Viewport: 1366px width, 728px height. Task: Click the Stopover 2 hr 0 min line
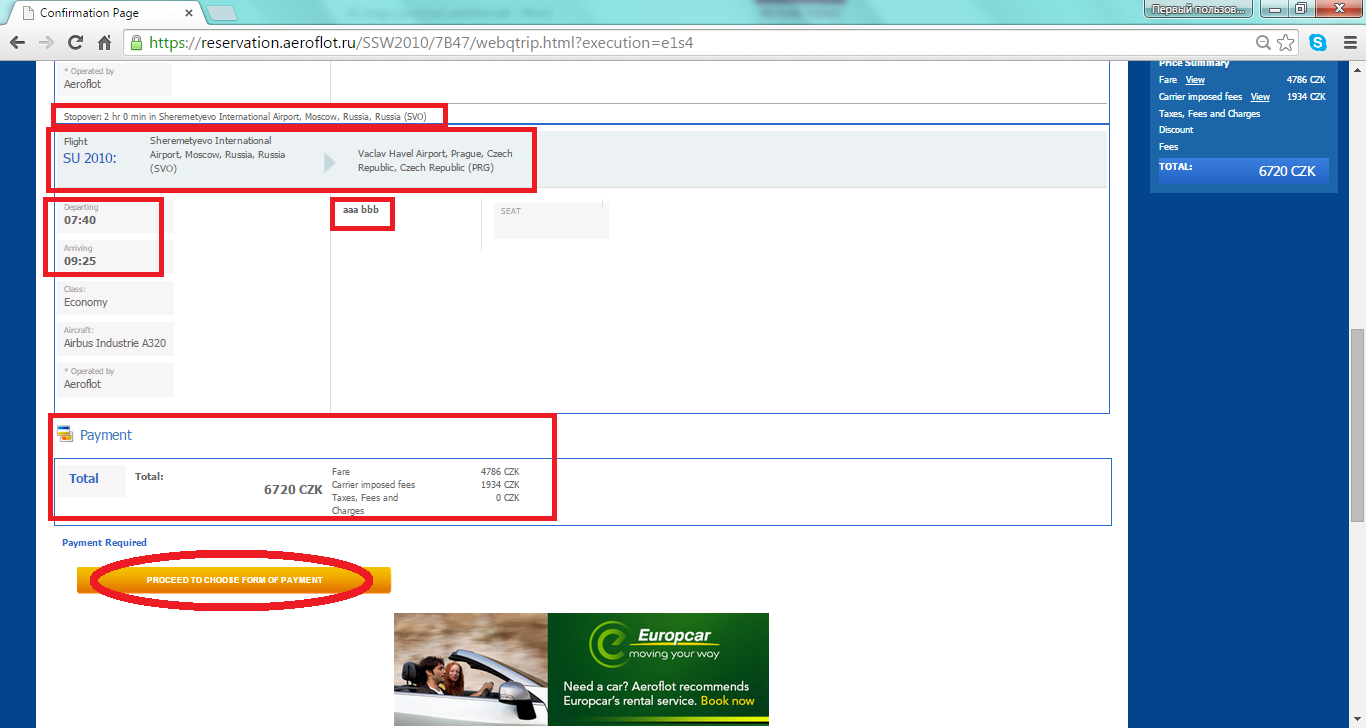click(245, 117)
